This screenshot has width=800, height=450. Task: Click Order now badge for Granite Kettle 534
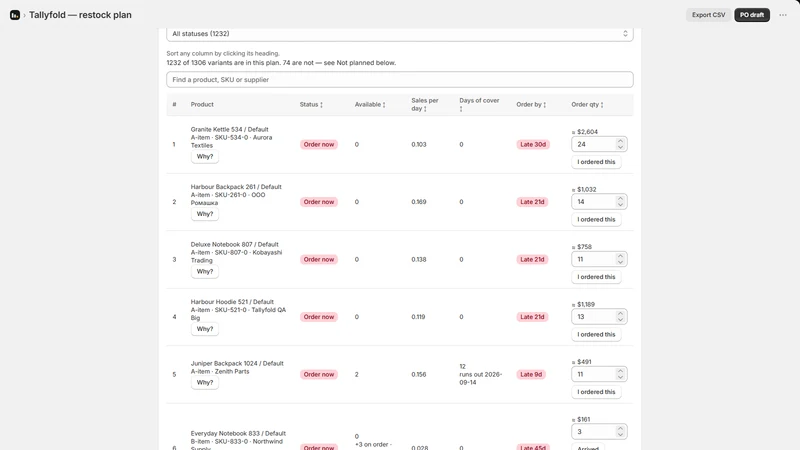point(319,145)
